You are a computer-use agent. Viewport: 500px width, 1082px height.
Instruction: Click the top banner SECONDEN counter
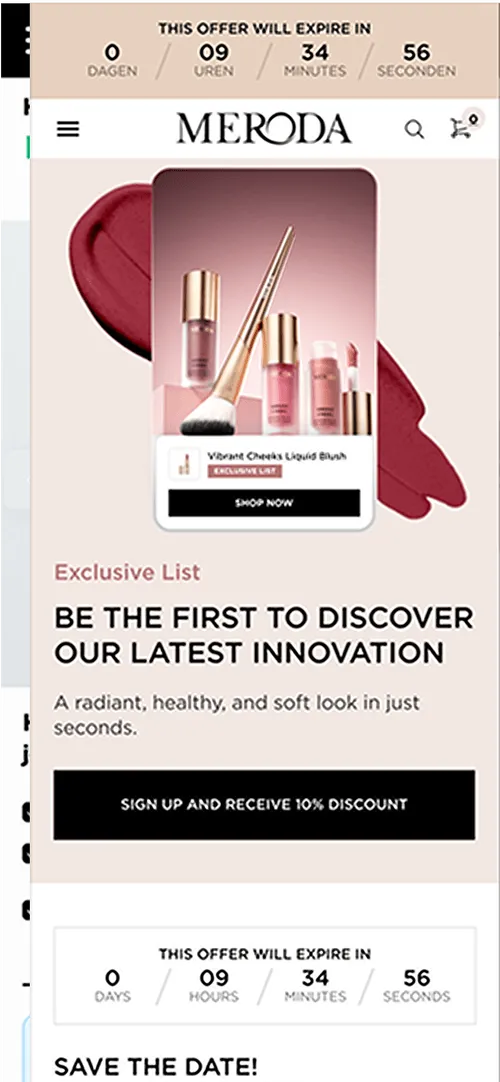point(417,60)
